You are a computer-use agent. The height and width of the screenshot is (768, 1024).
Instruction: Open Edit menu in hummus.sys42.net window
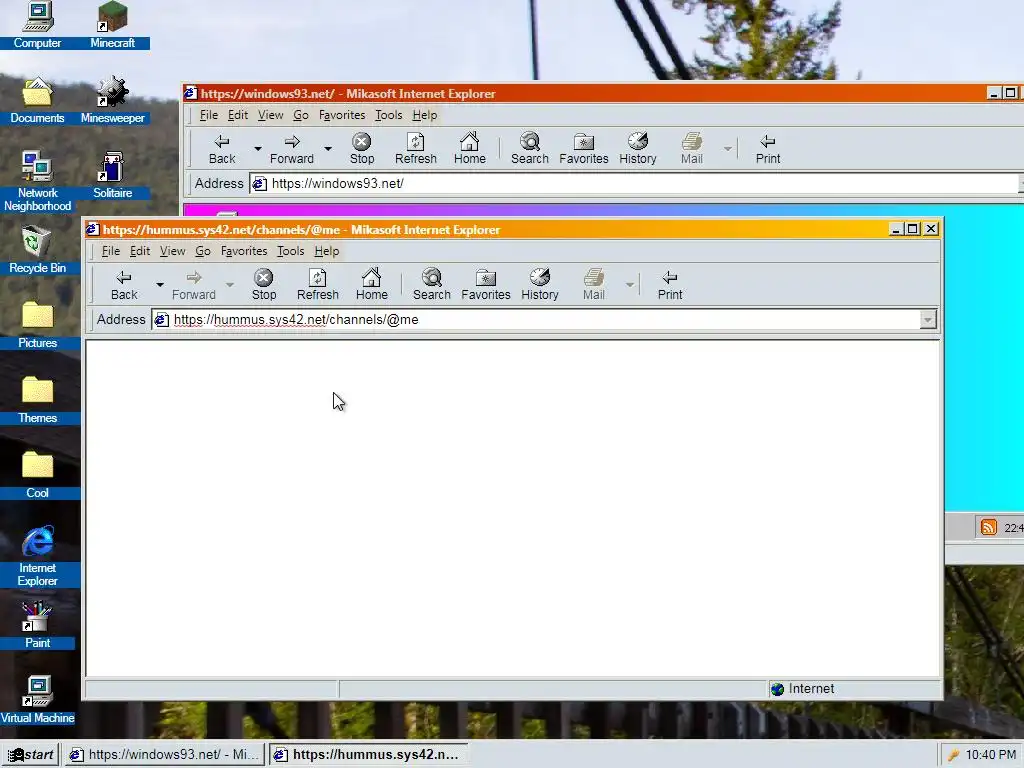pos(140,251)
